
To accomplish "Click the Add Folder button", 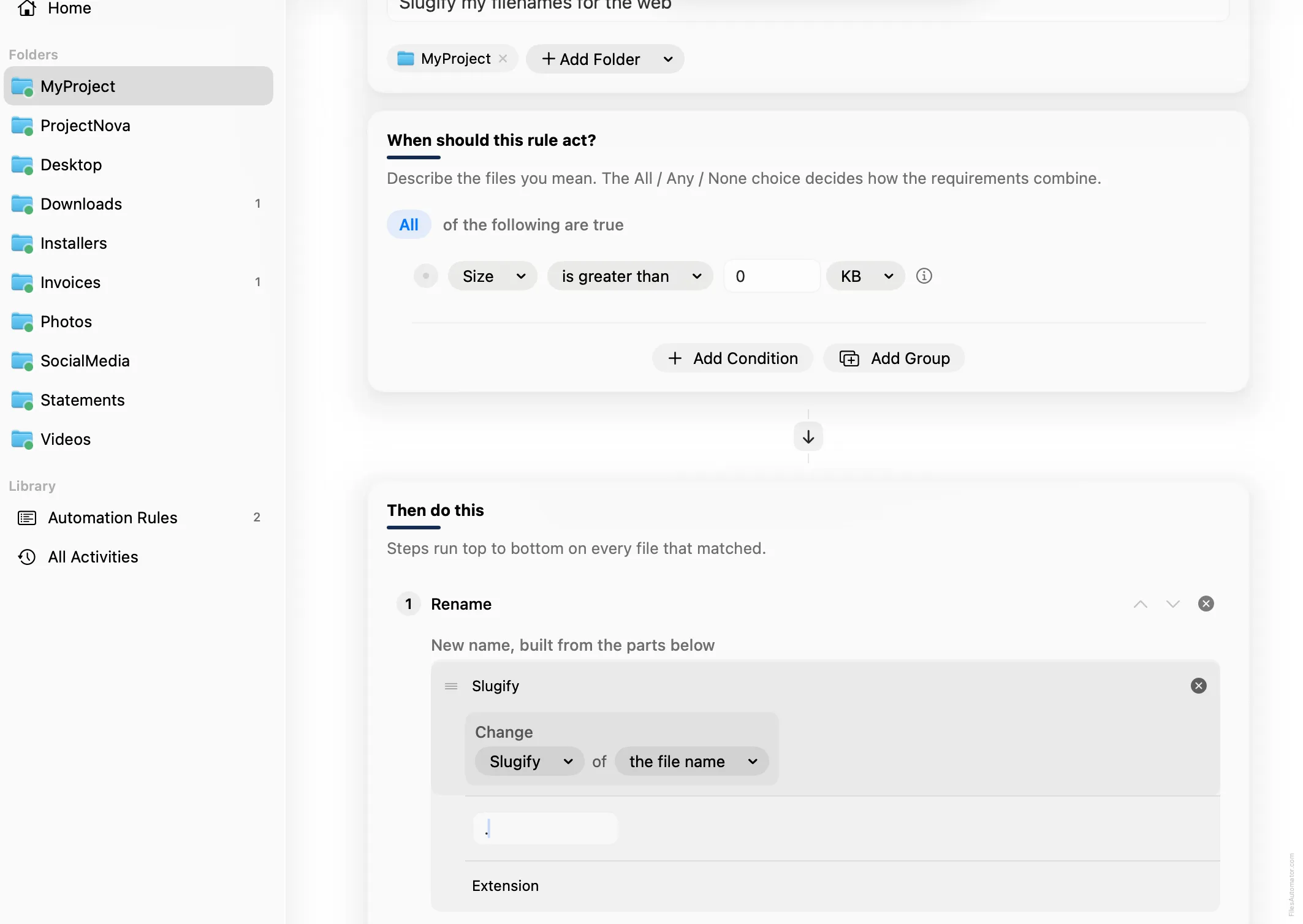I will click(x=591, y=59).
